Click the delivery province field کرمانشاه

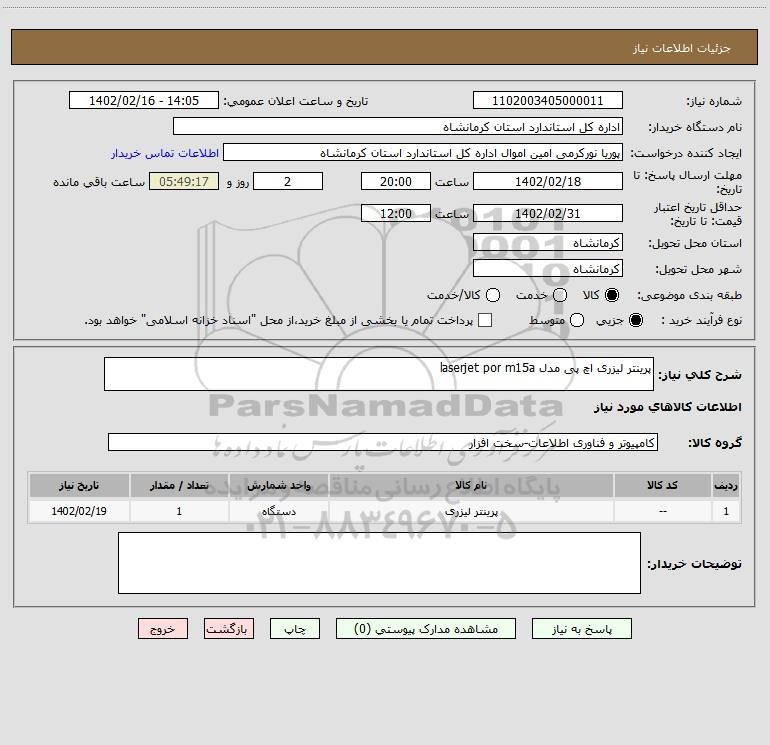tap(548, 242)
